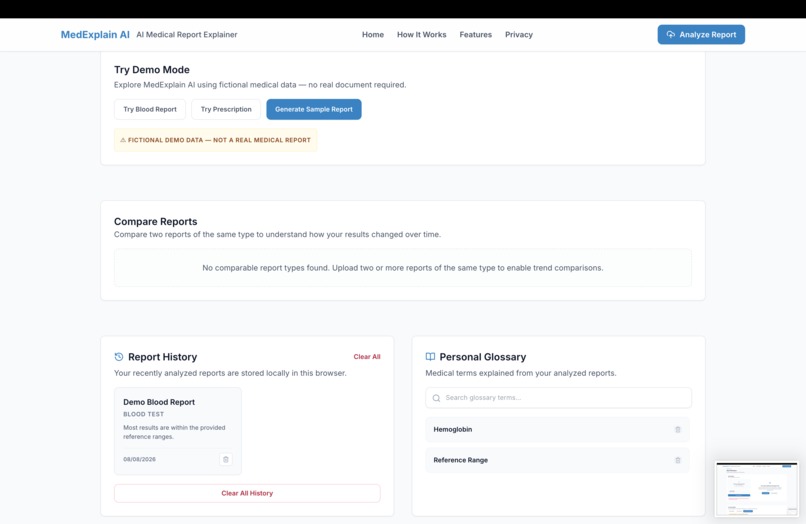Click the book icon beside Personal Glossary
The height and width of the screenshot is (524, 806).
430,356
